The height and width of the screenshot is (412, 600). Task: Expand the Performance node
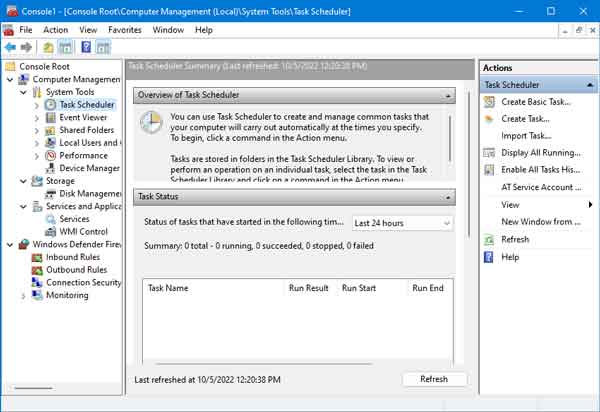tap(37, 156)
